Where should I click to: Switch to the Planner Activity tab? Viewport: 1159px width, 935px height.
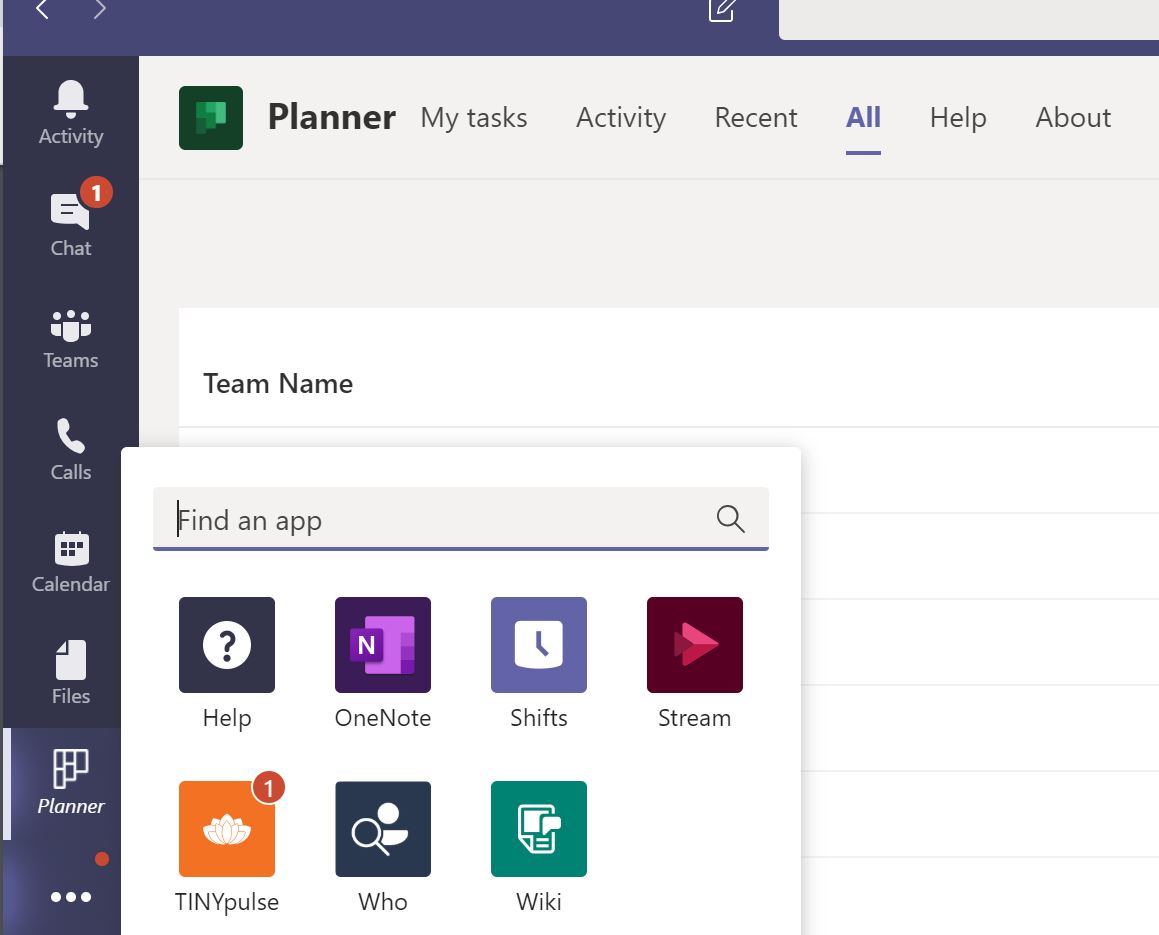pyautogui.click(x=621, y=118)
